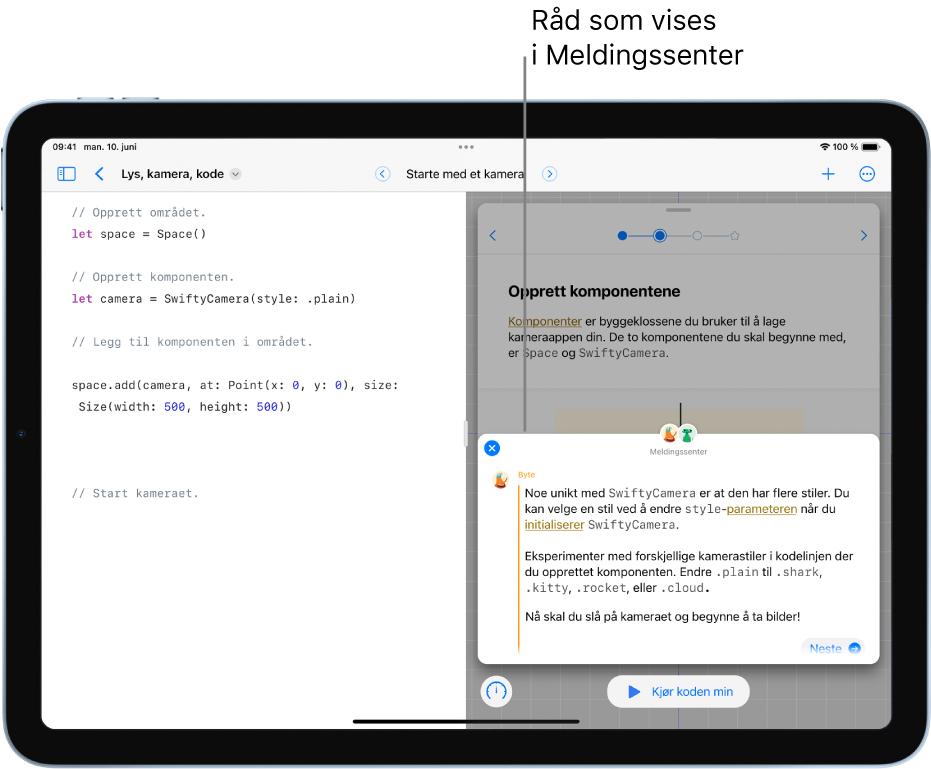Tap the Wi-Fi status icon
The image size is (931, 769).
pos(825,147)
